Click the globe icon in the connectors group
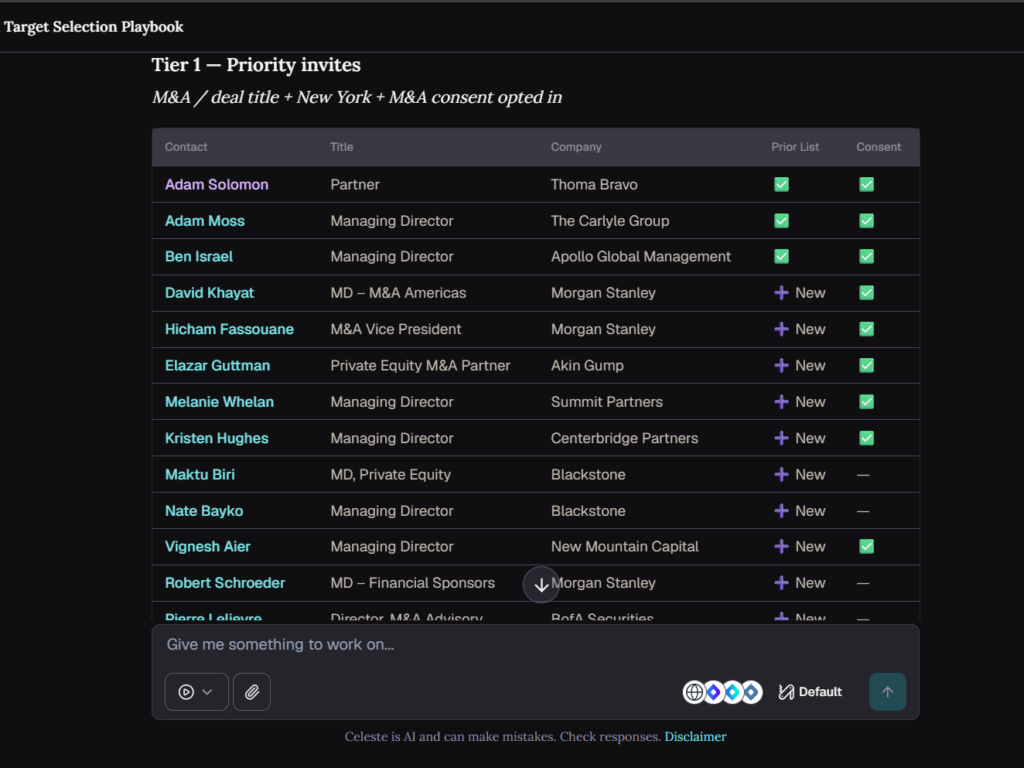 click(694, 692)
